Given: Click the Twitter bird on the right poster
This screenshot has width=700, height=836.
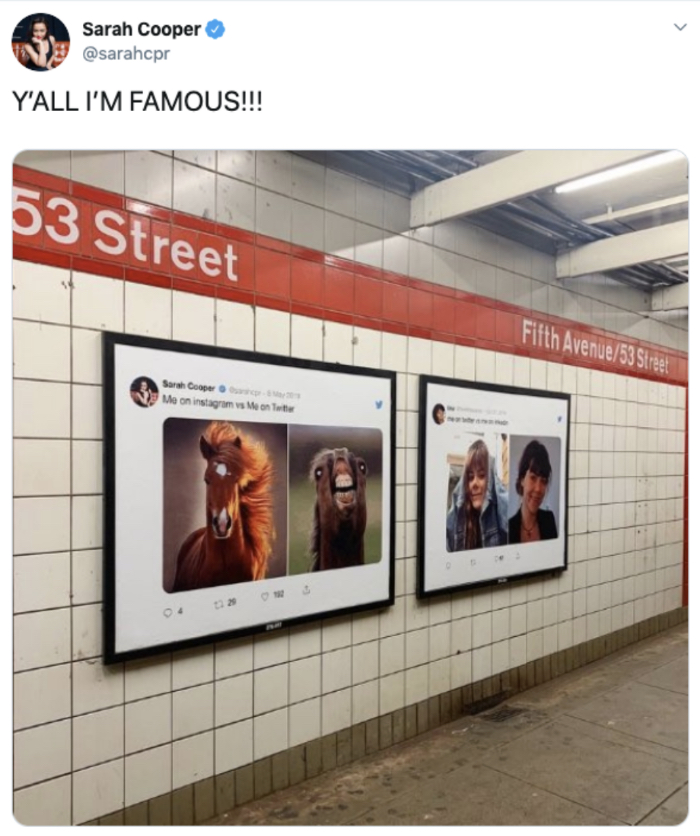Looking at the screenshot, I should click(x=559, y=420).
